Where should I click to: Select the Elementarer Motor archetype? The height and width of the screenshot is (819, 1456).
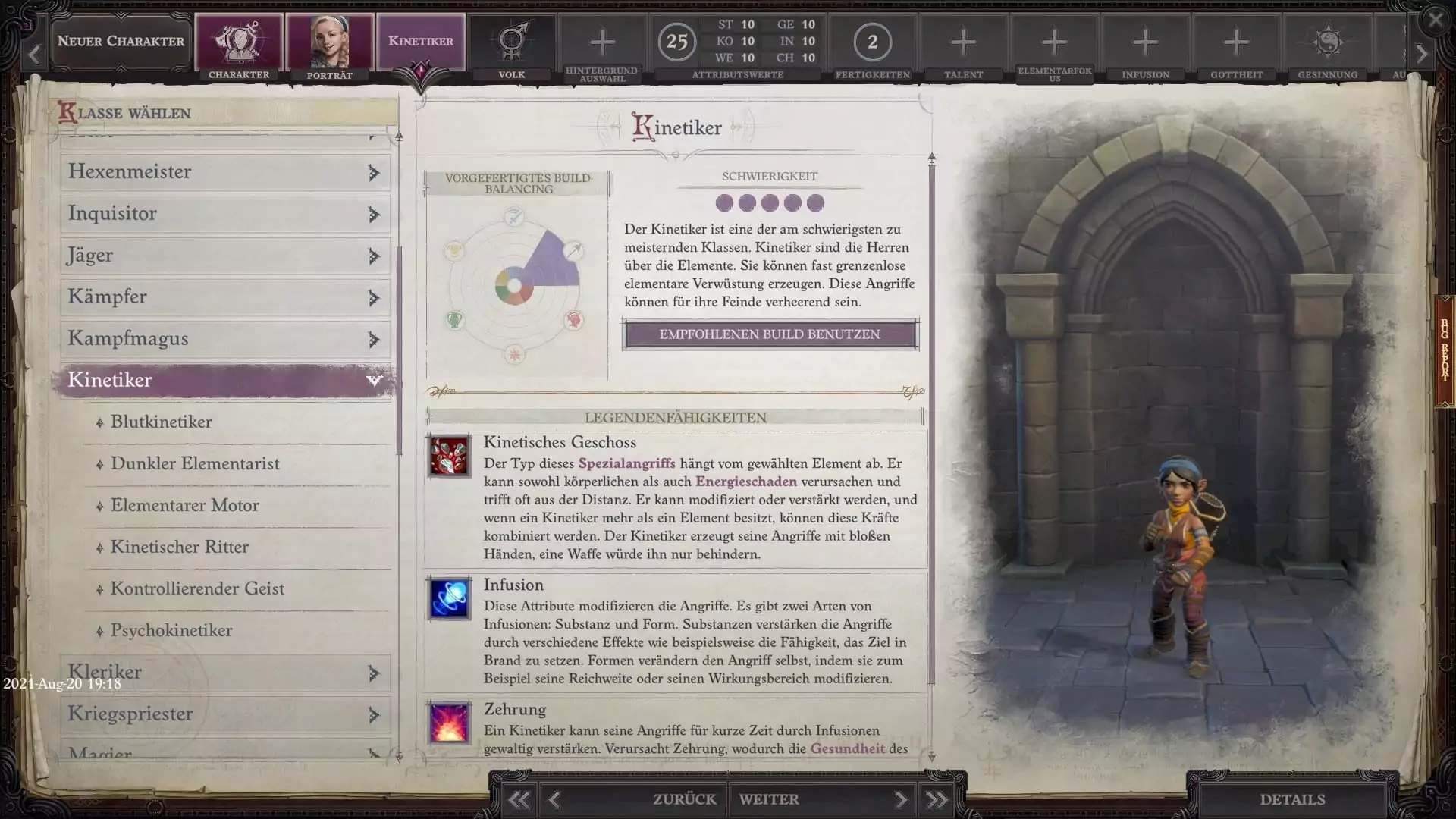237,506
